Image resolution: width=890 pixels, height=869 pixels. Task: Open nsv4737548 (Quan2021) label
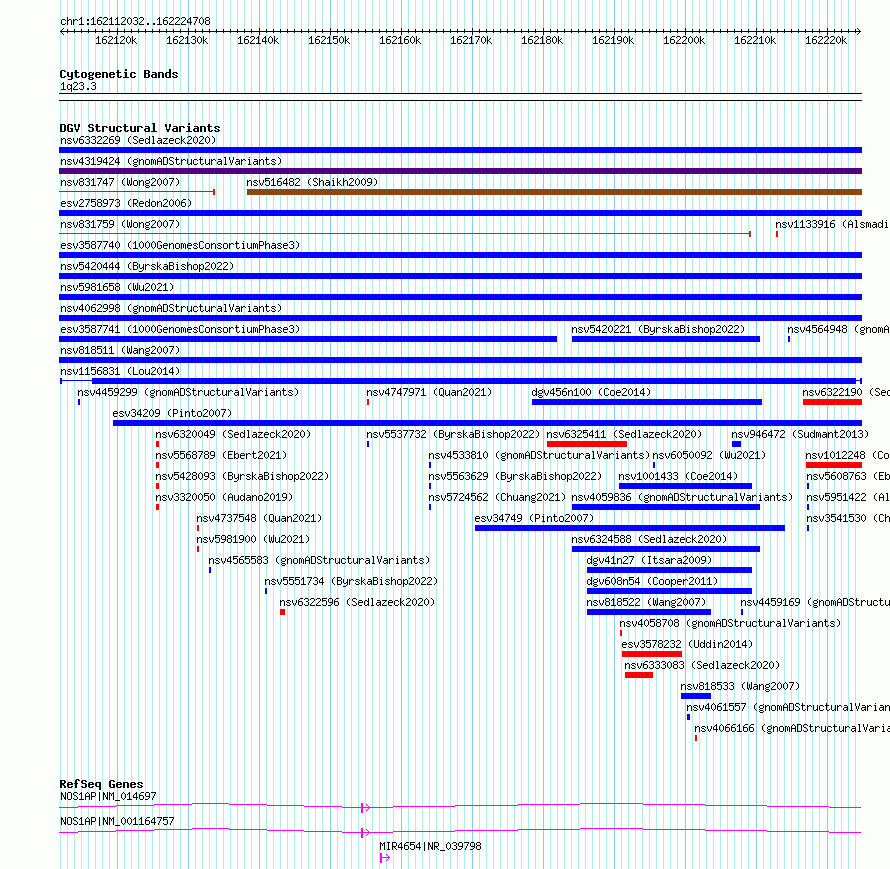coord(259,518)
